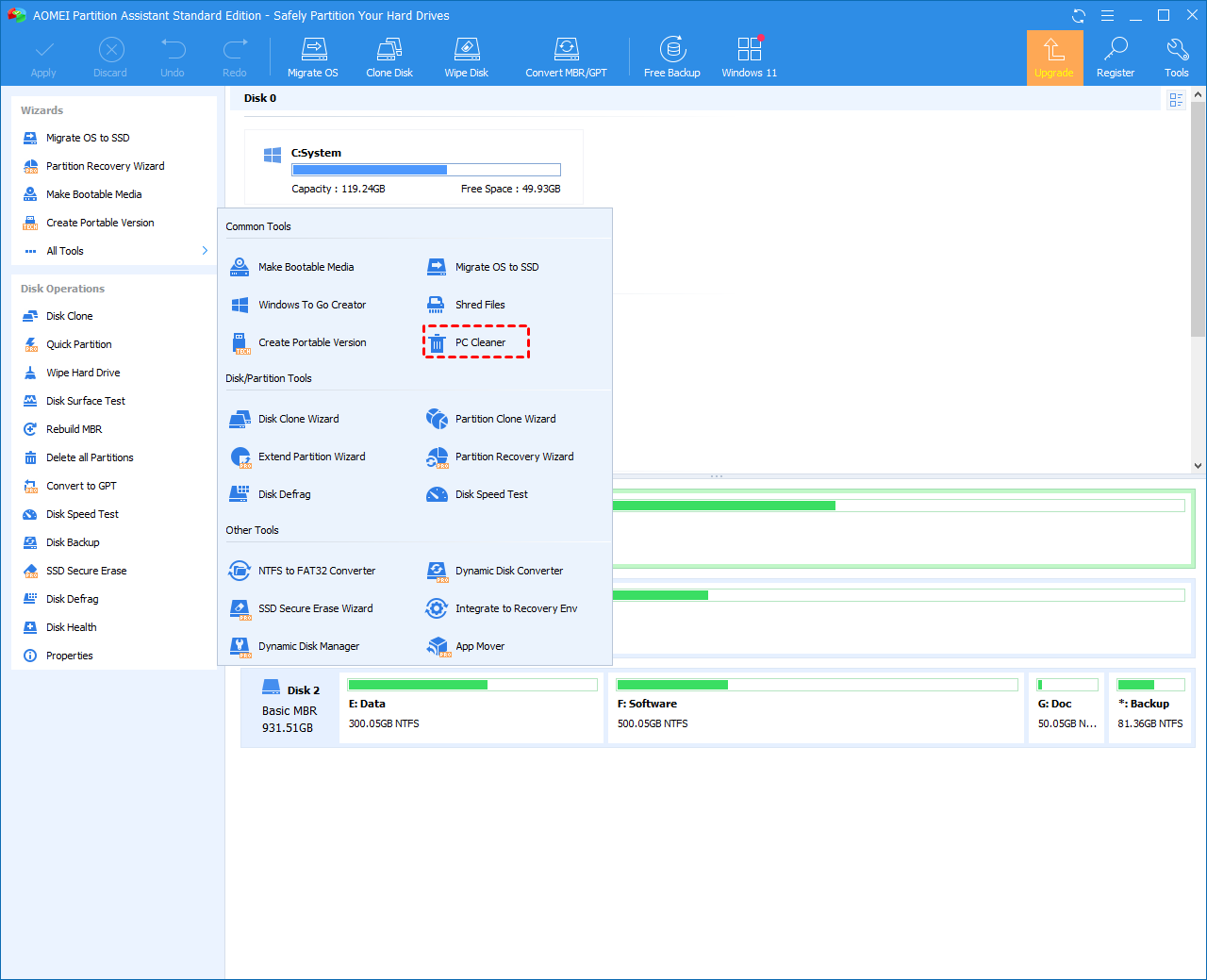Launch the PC Cleaner tool

coord(476,342)
